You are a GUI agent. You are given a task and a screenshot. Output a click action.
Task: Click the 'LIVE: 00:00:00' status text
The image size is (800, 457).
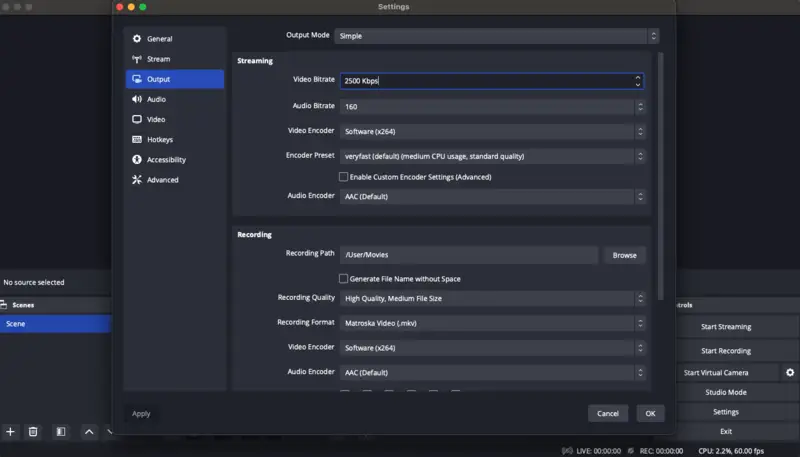tap(598, 451)
